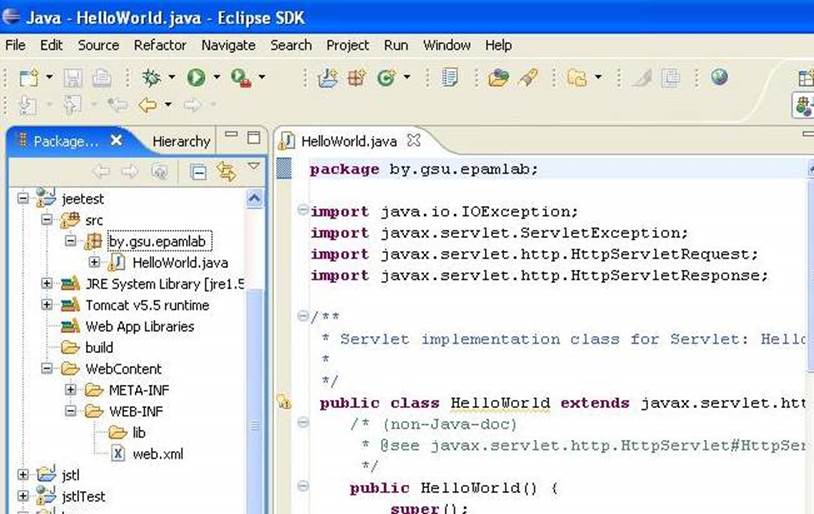
Task: Open the Package Explorer view menu triangle
Action: click(x=253, y=166)
